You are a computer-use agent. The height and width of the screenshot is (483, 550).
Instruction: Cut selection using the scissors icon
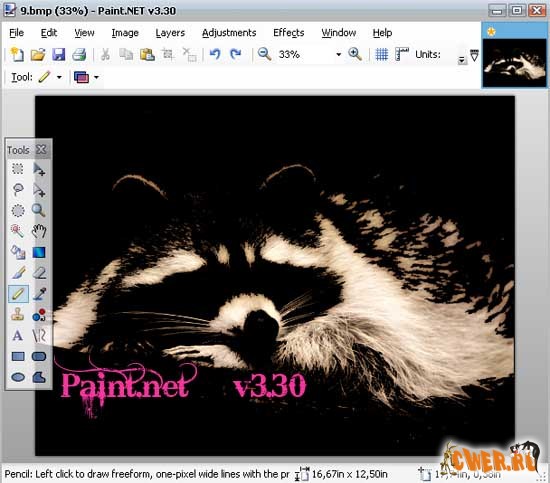(x=105, y=54)
